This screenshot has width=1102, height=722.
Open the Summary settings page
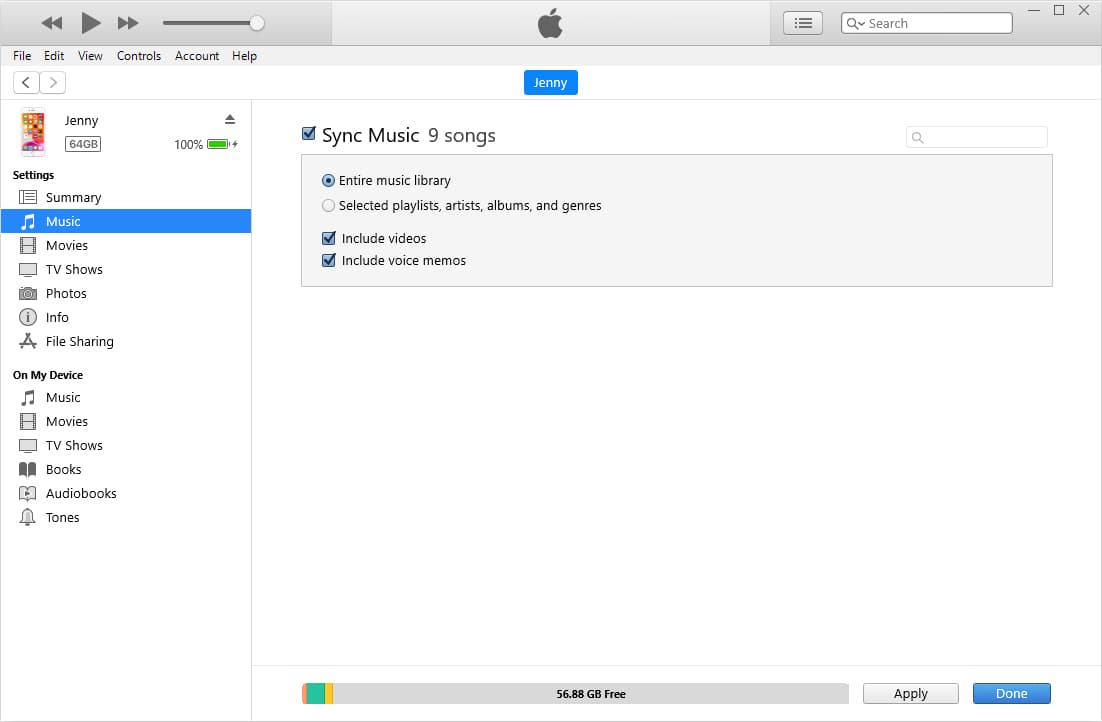75,197
